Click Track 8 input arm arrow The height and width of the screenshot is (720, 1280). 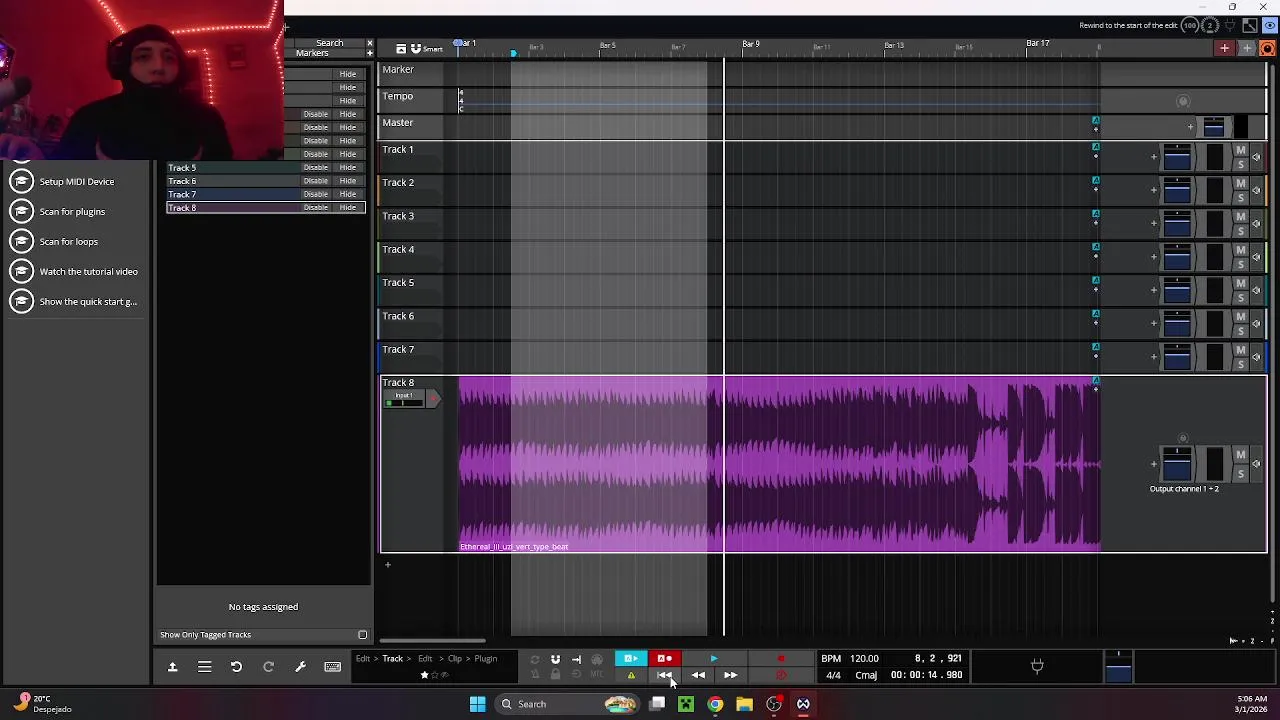(434, 399)
